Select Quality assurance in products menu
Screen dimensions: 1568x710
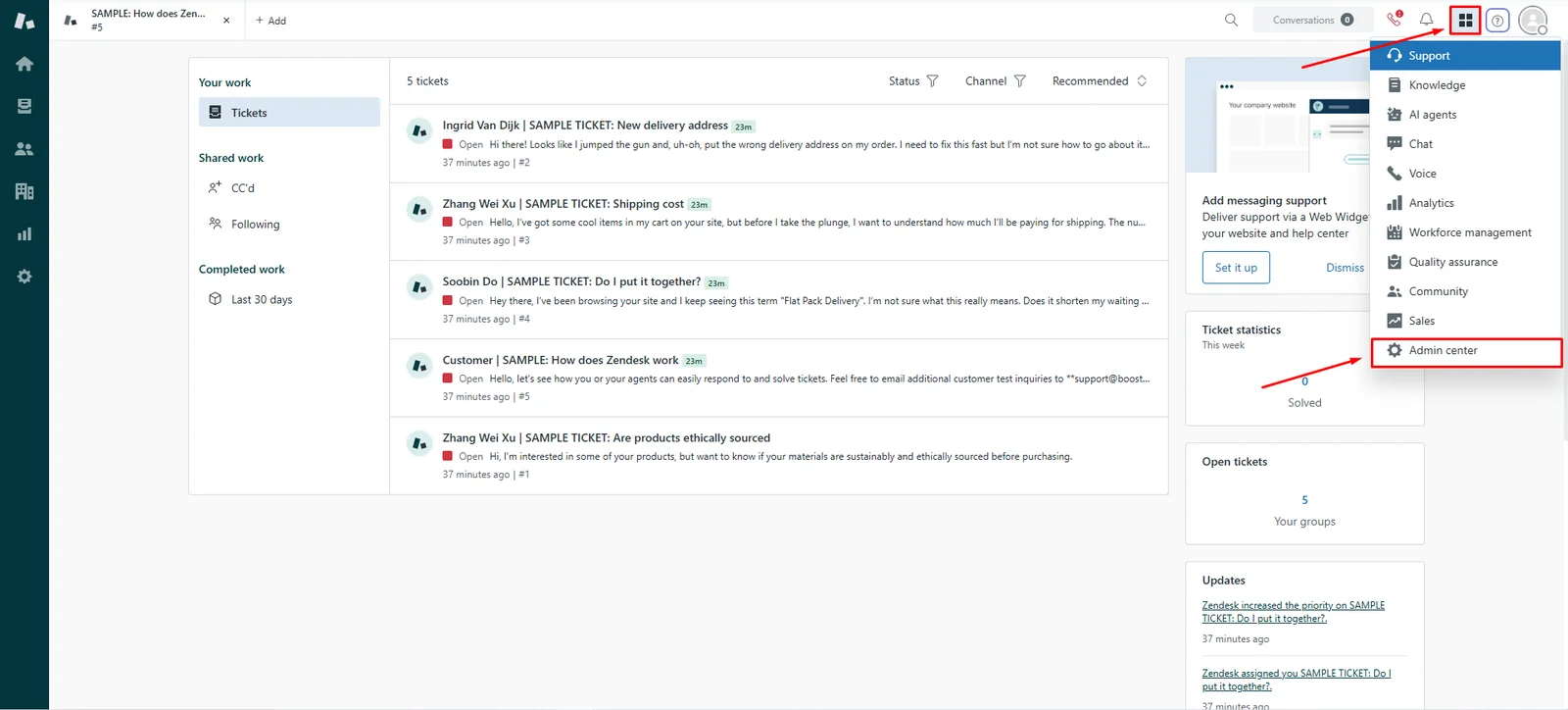pos(1465,262)
